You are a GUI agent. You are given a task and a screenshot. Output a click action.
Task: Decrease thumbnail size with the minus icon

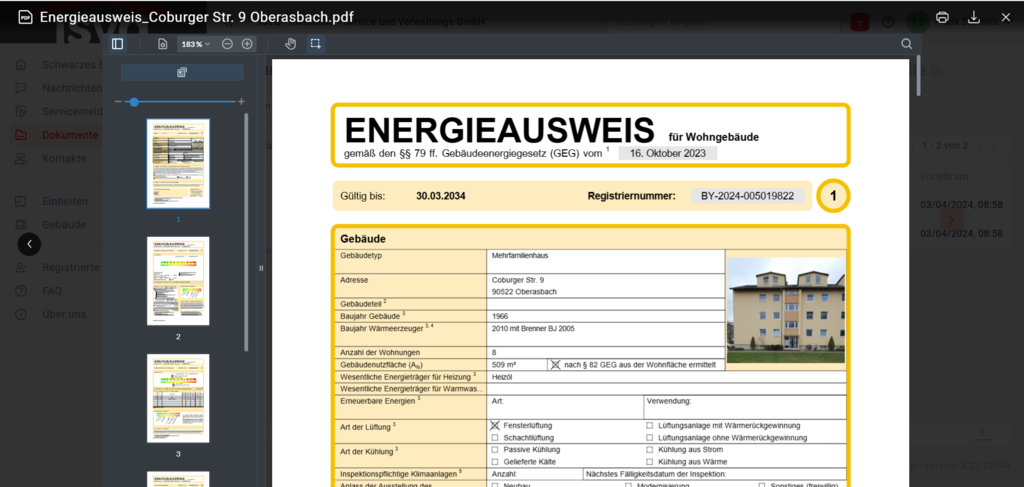pos(119,102)
